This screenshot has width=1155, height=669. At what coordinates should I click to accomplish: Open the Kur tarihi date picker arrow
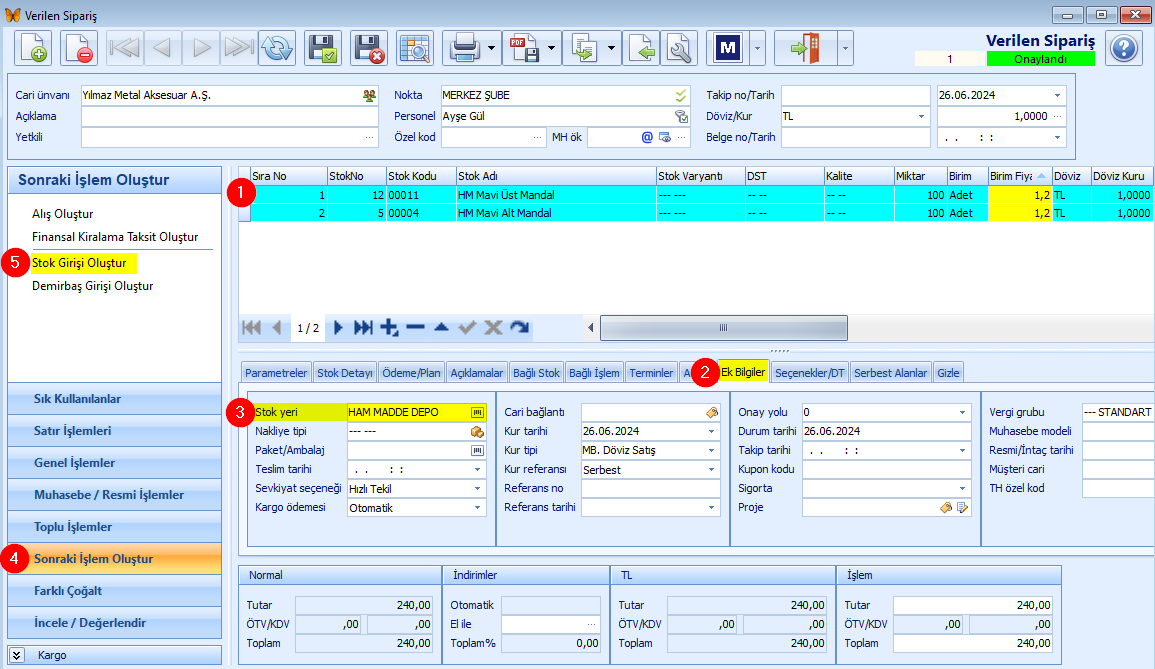tap(712, 432)
